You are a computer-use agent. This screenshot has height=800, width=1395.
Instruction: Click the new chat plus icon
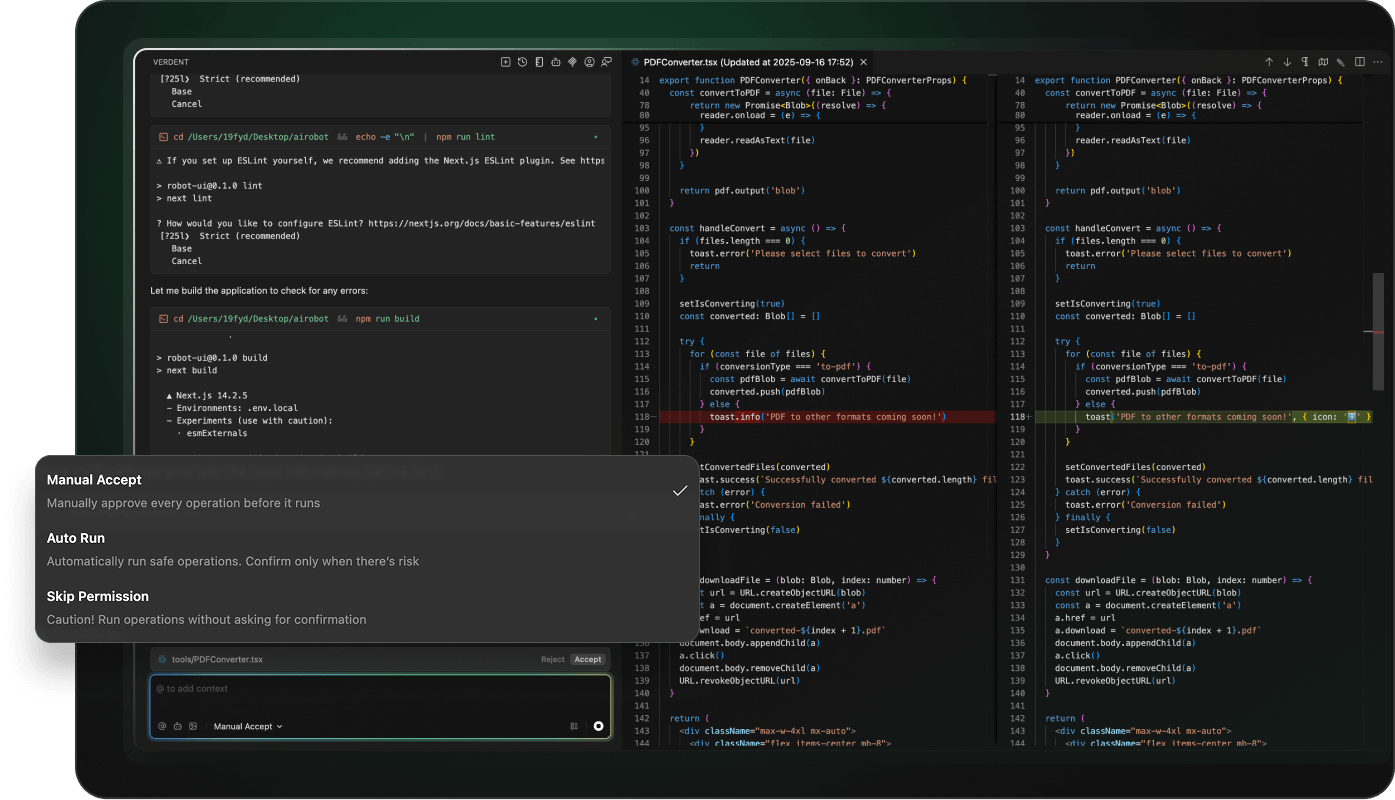pyautogui.click(x=506, y=62)
